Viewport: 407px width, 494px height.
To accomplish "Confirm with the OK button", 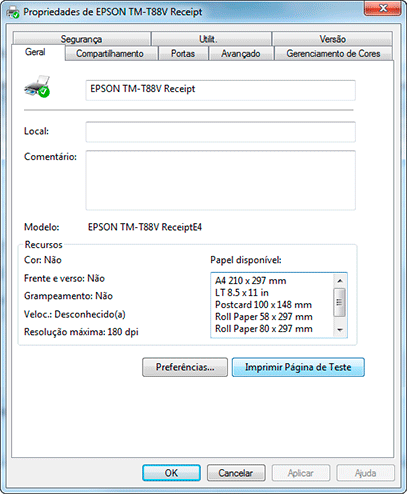I will pyautogui.click(x=171, y=473).
